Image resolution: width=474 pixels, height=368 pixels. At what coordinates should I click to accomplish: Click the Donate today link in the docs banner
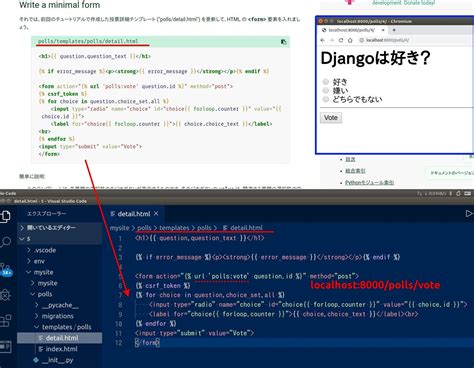pyautogui.click(x=419, y=3)
